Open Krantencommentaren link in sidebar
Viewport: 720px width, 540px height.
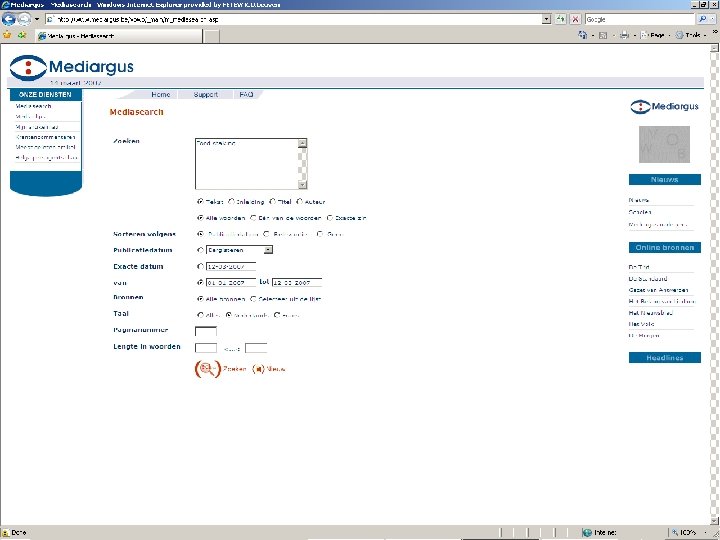(45, 137)
